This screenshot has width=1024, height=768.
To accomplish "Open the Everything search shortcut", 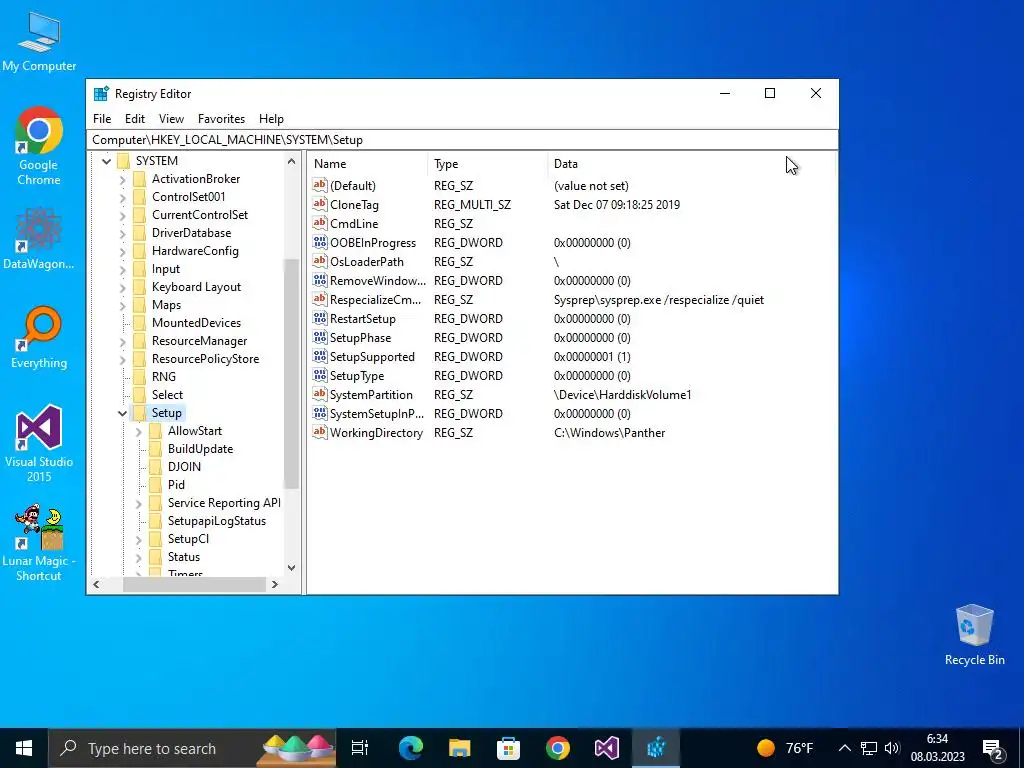I will [39, 337].
